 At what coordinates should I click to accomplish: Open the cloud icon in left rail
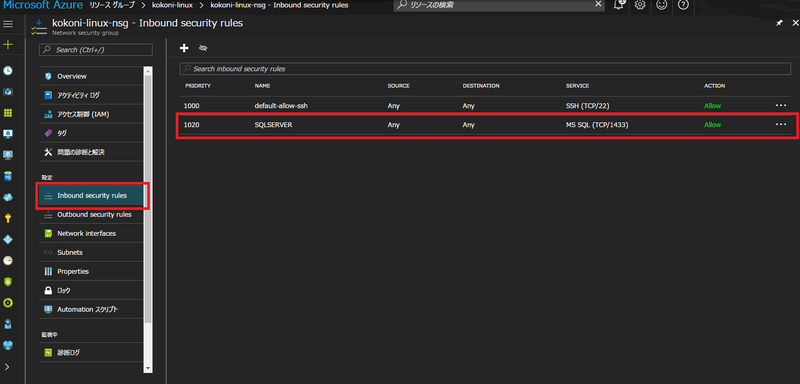click(x=8, y=197)
